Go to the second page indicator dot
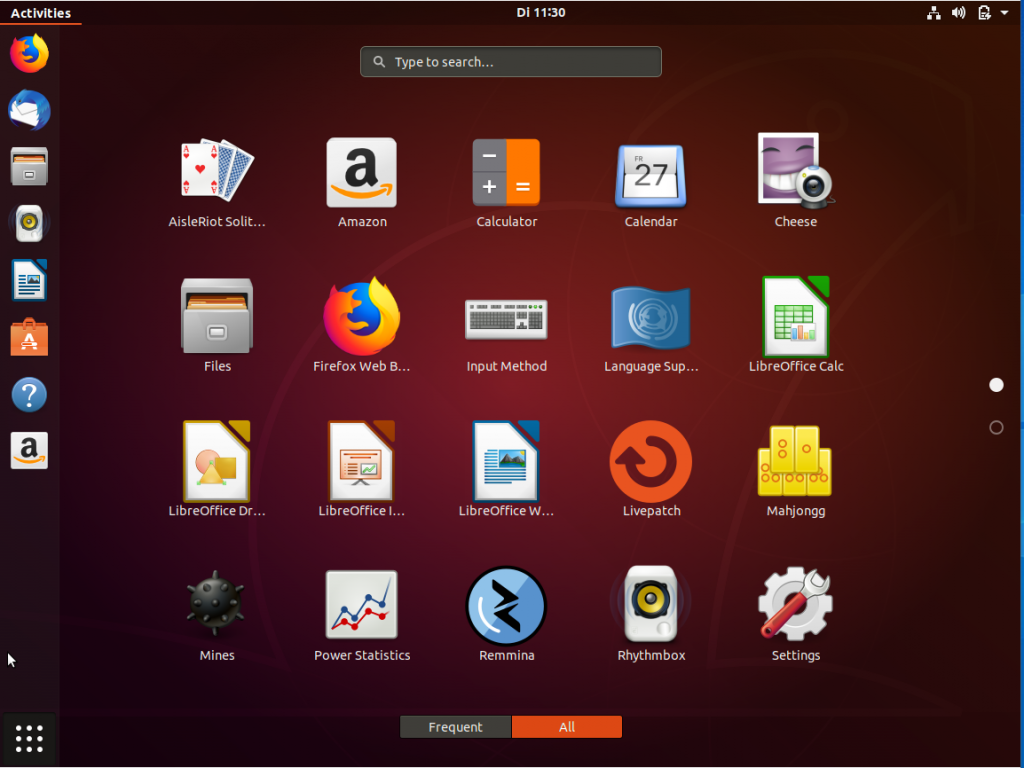The height and width of the screenshot is (768, 1024). coord(996,428)
